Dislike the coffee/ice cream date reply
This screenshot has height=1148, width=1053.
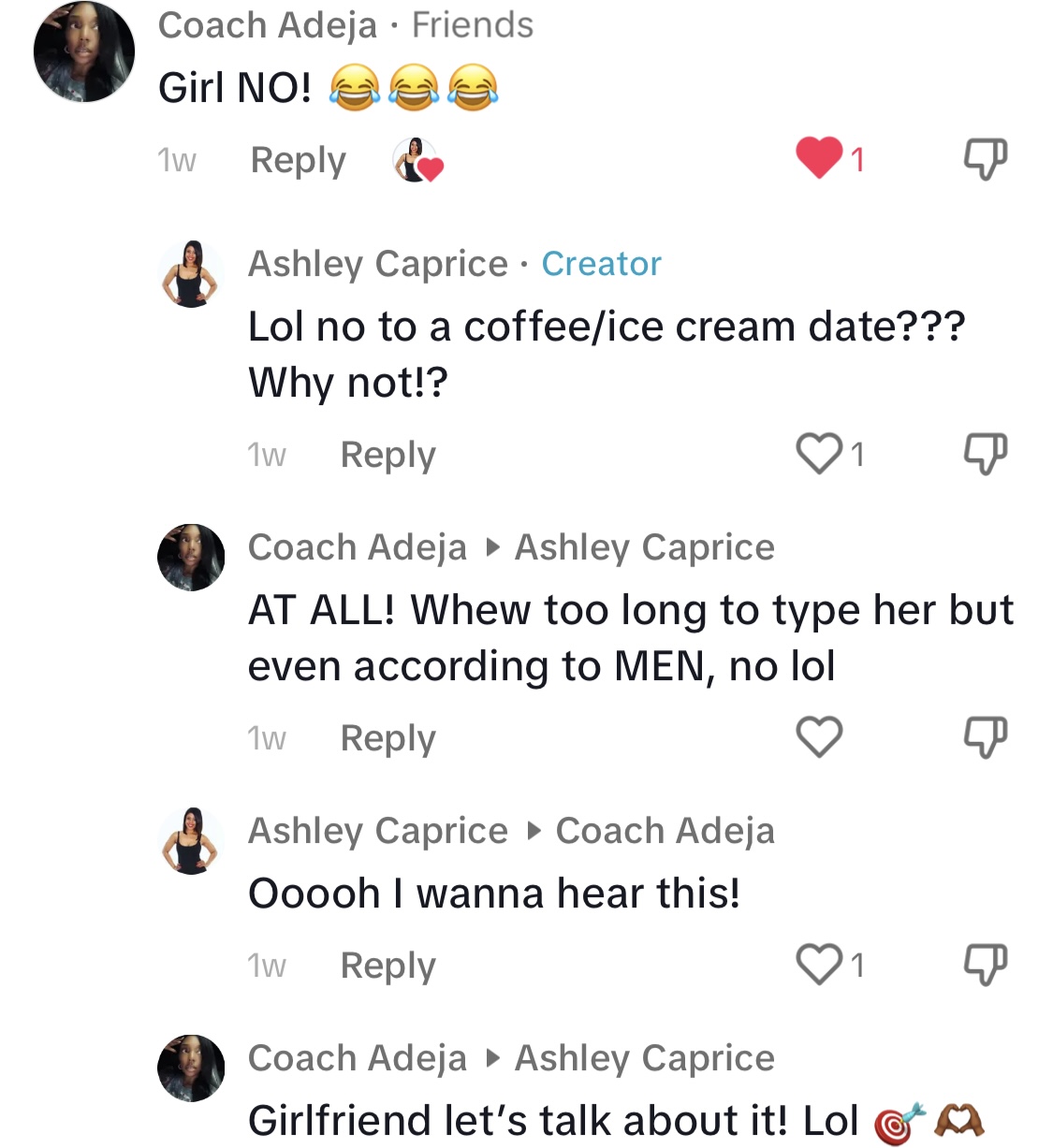986,454
